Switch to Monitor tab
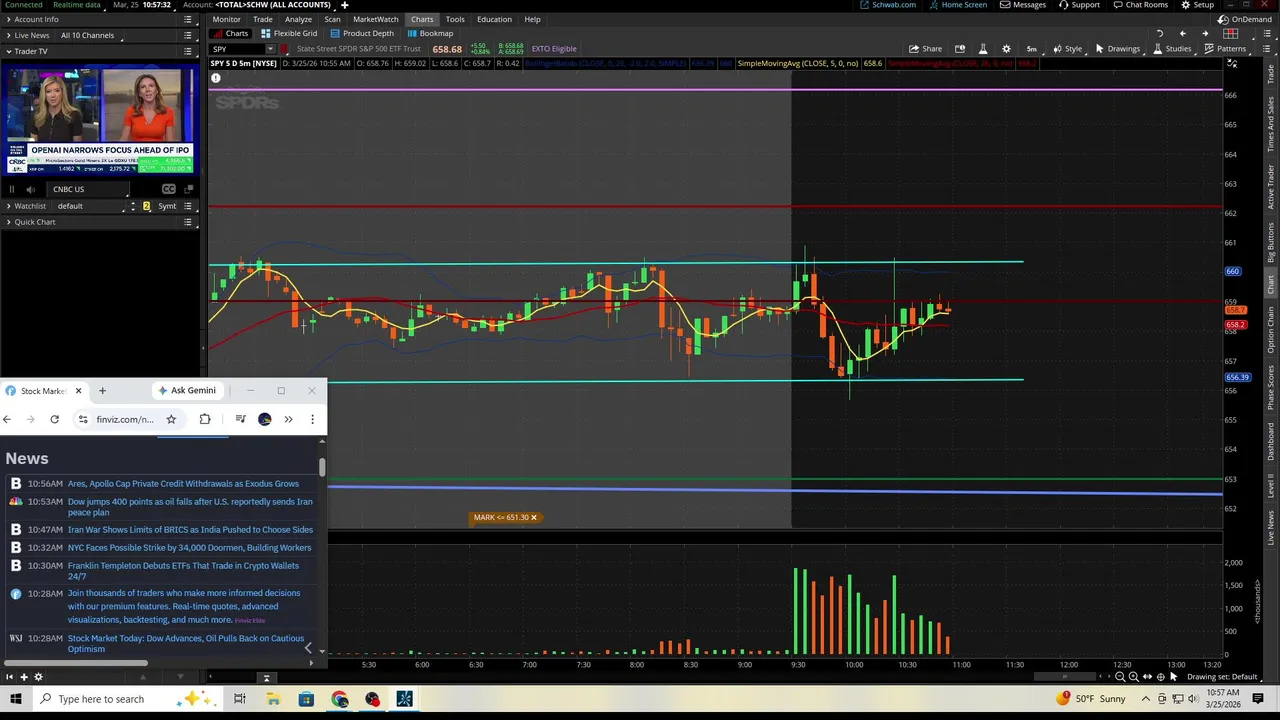 point(226,19)
